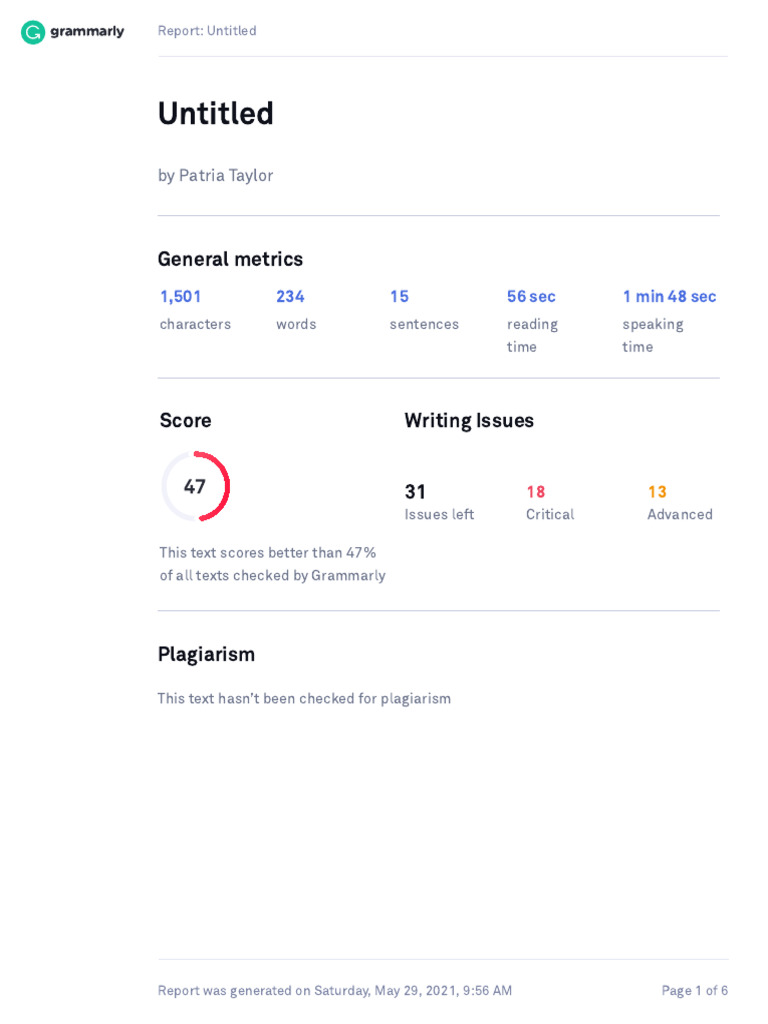Click the grammarly wordmark text
Screen dimensions: 768x1024
click(x=87, y=31)
